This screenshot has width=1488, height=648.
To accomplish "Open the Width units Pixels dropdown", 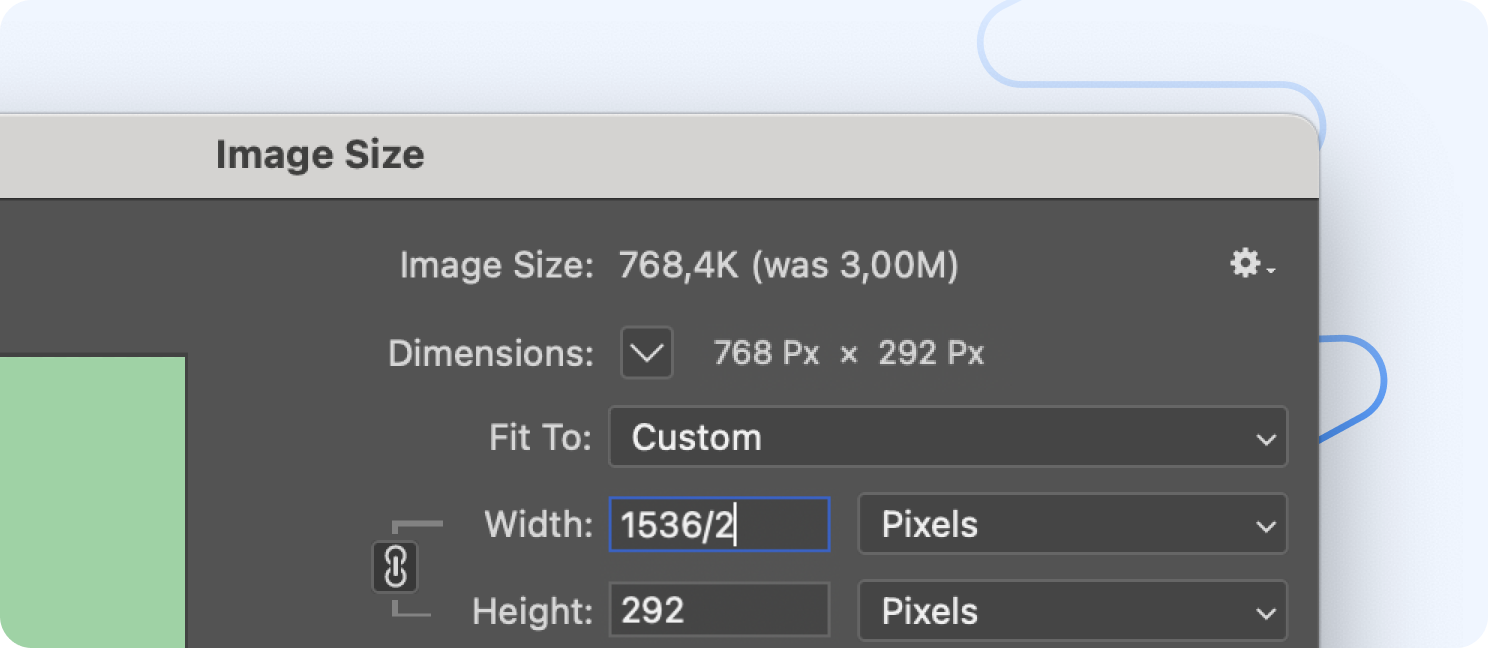I will tap(1071, 524).
